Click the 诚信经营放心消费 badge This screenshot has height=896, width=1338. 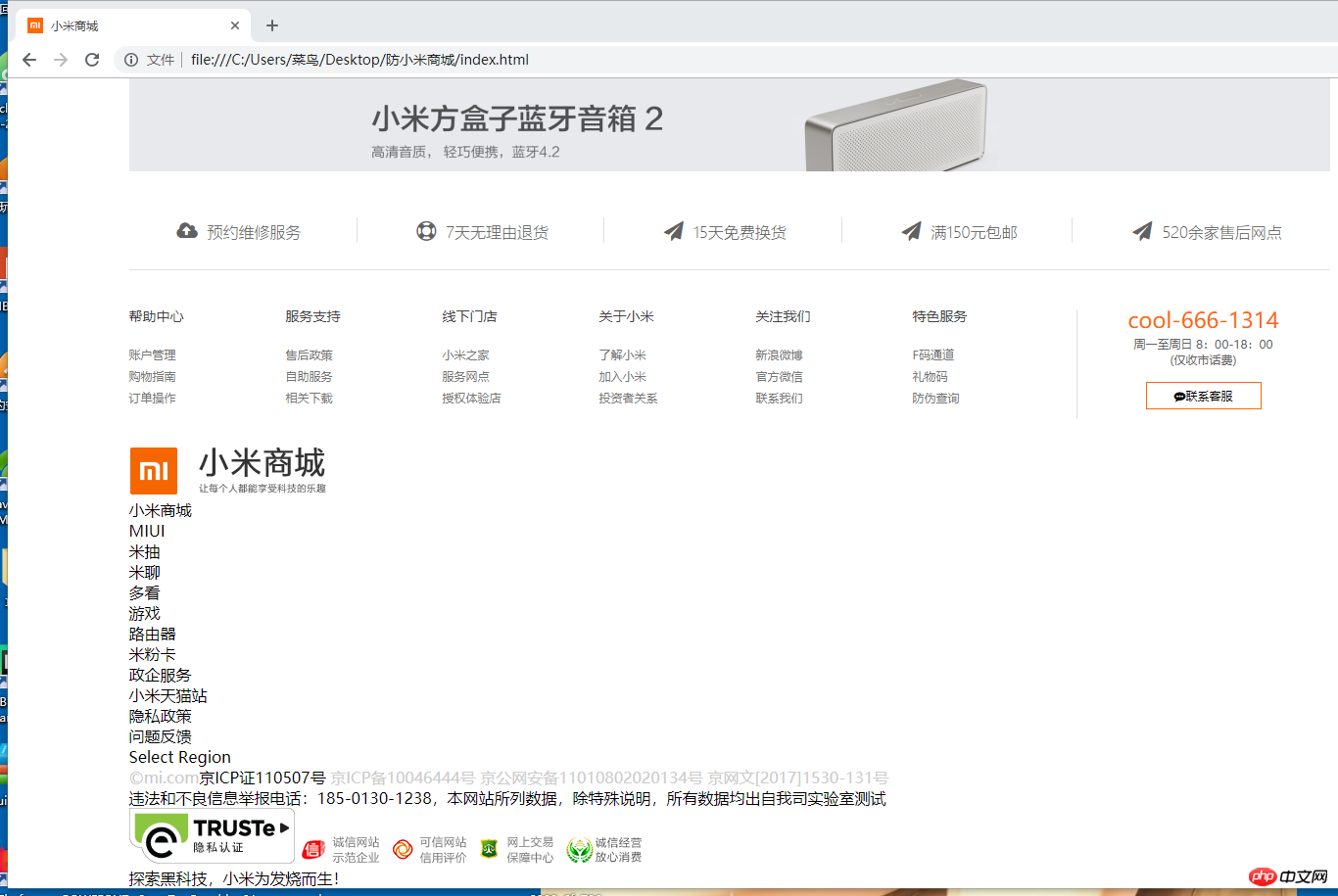(x=604, y=849)
